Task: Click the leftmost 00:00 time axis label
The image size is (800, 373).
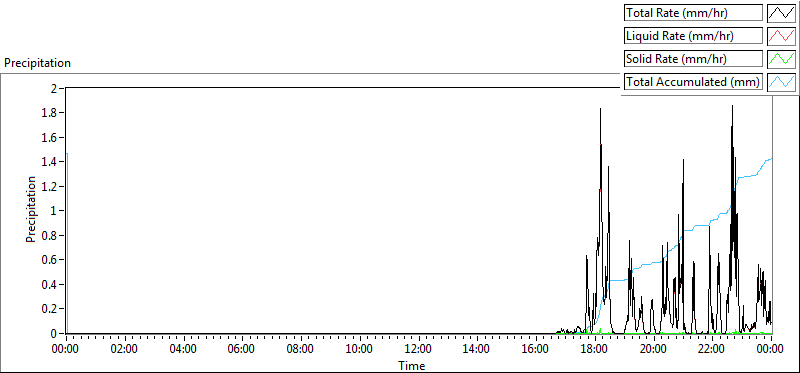Action: pyautogui.click(x=66, y=350)
